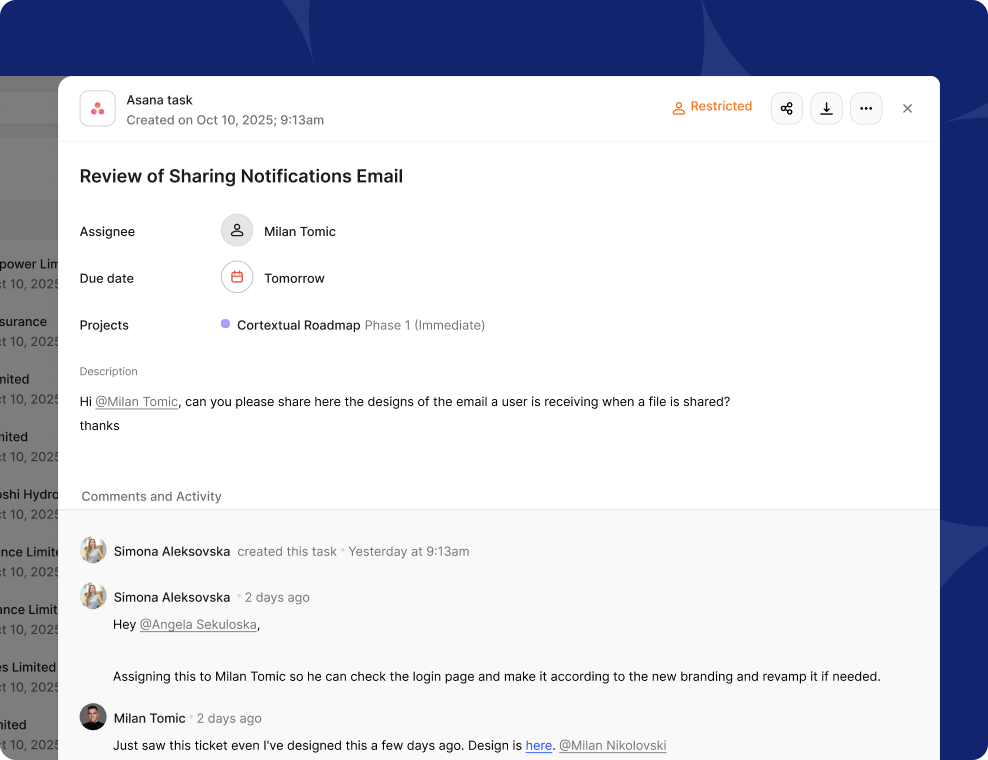Click the Comments and Activity header
Image resolution: width=988 pixels, height=760 pixels.
click(151, 497)
